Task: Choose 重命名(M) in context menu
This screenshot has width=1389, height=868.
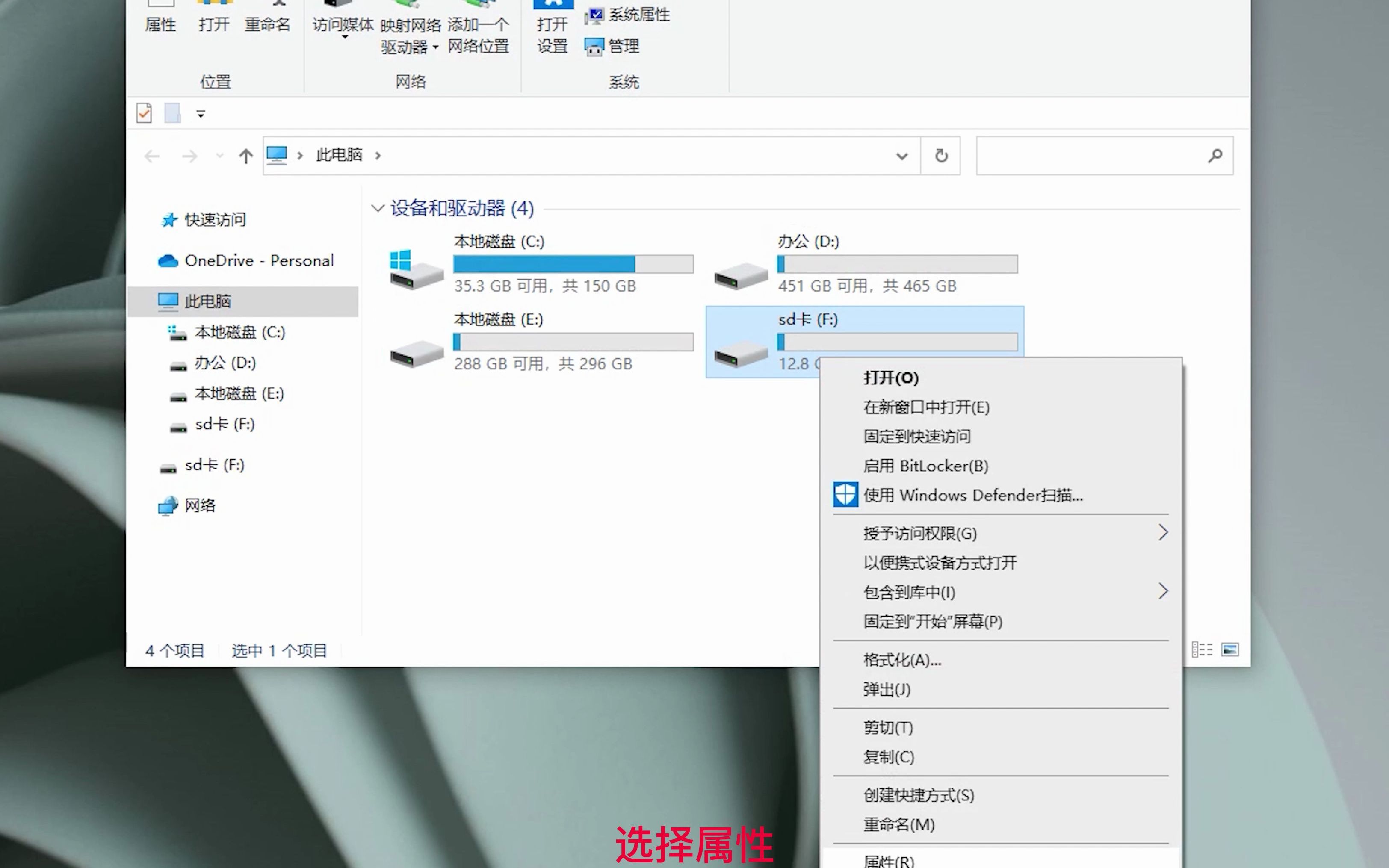Action: pos(1001,825)
